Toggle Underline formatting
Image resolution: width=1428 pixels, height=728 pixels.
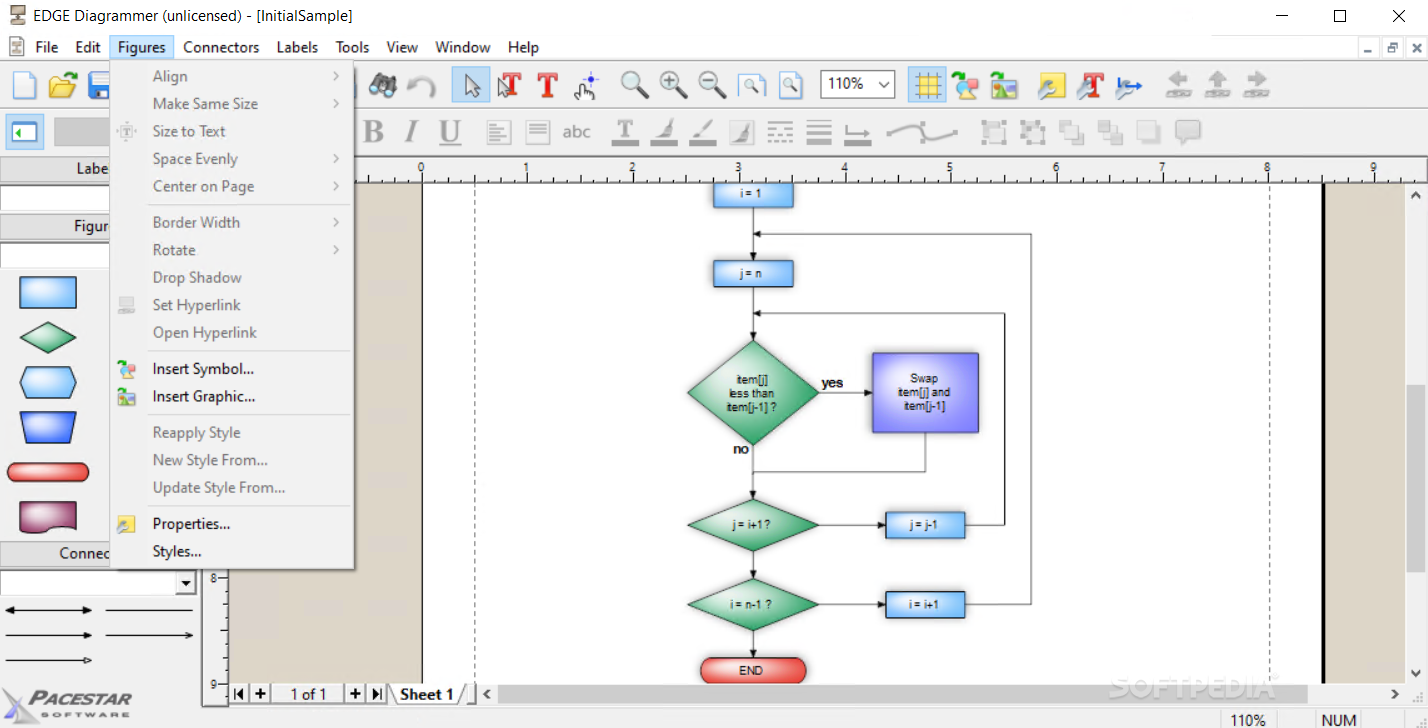pyautogui.click(x=450, y=132)
